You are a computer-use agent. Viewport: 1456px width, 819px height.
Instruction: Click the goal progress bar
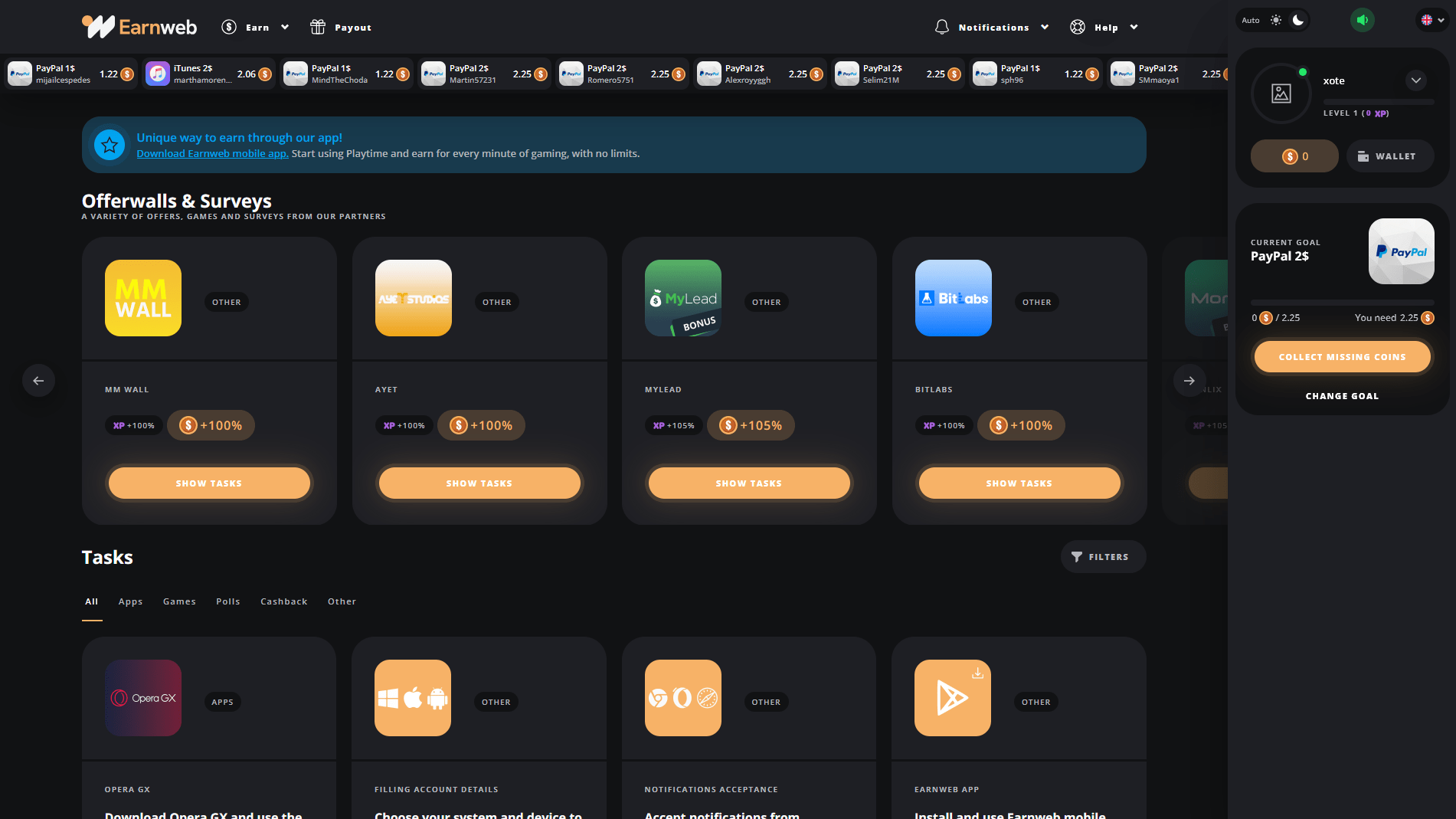1342,303
